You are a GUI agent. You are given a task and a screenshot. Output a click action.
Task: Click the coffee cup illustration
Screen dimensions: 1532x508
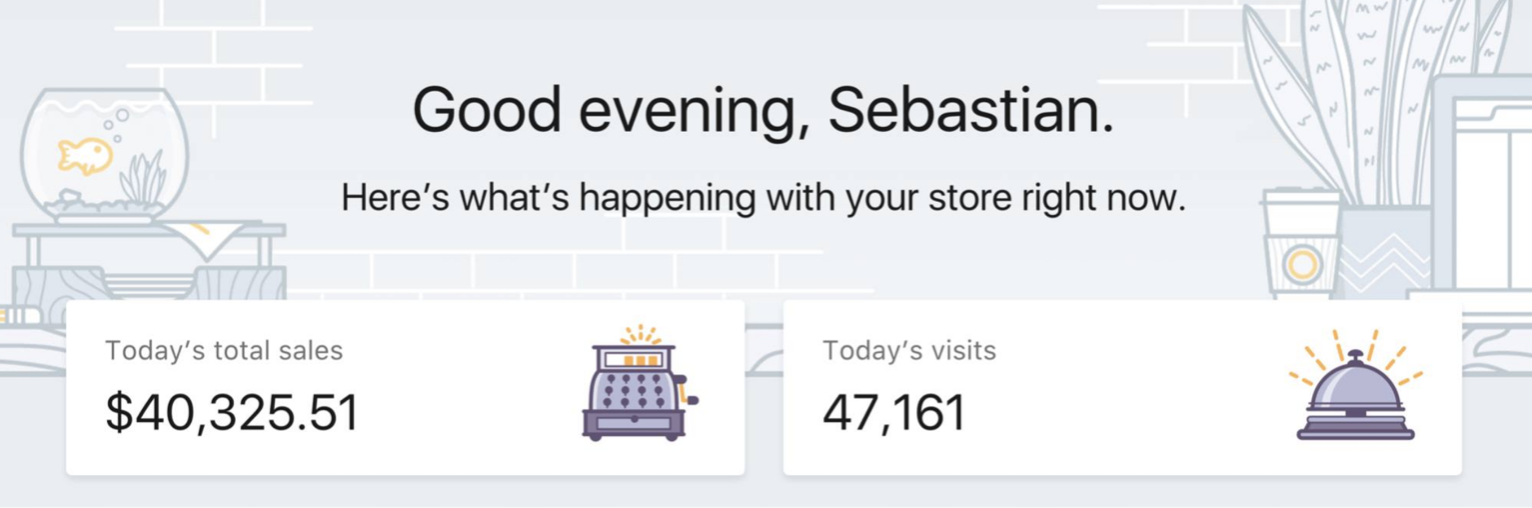1301,243
